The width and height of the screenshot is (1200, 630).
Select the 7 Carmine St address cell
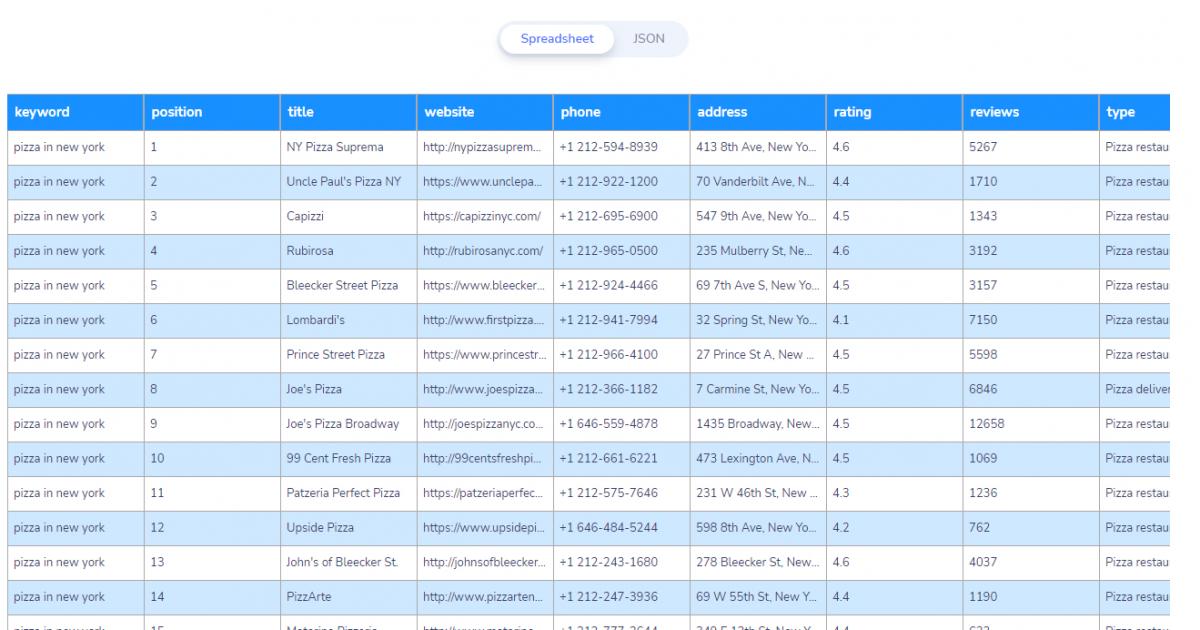coord(758,390)
